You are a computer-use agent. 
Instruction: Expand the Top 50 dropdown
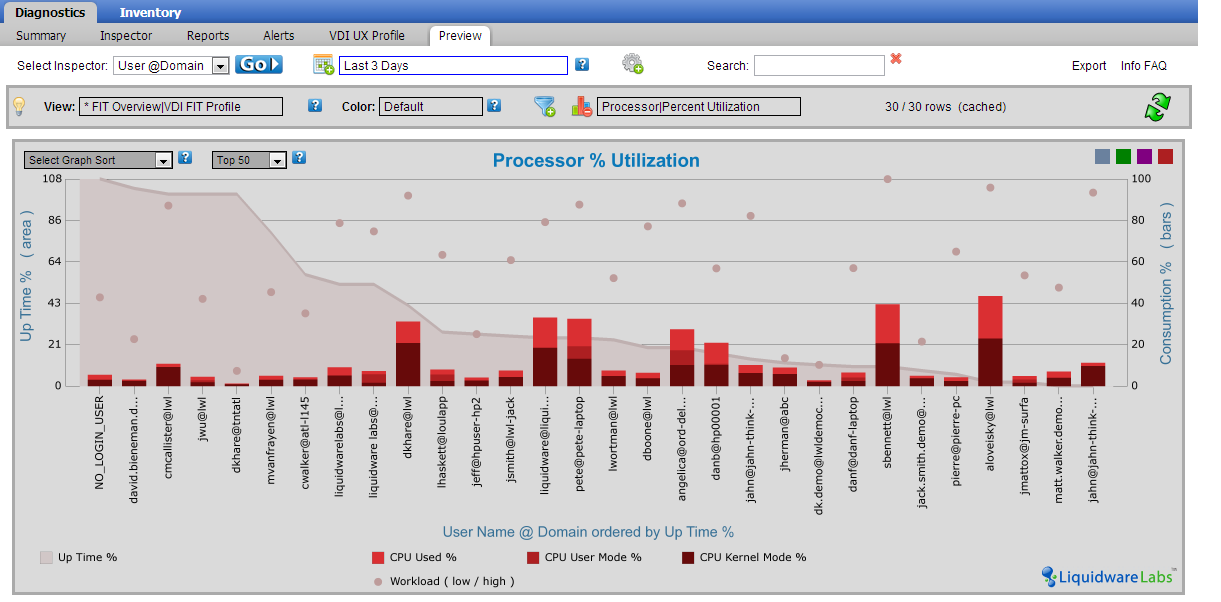point(250,160)
